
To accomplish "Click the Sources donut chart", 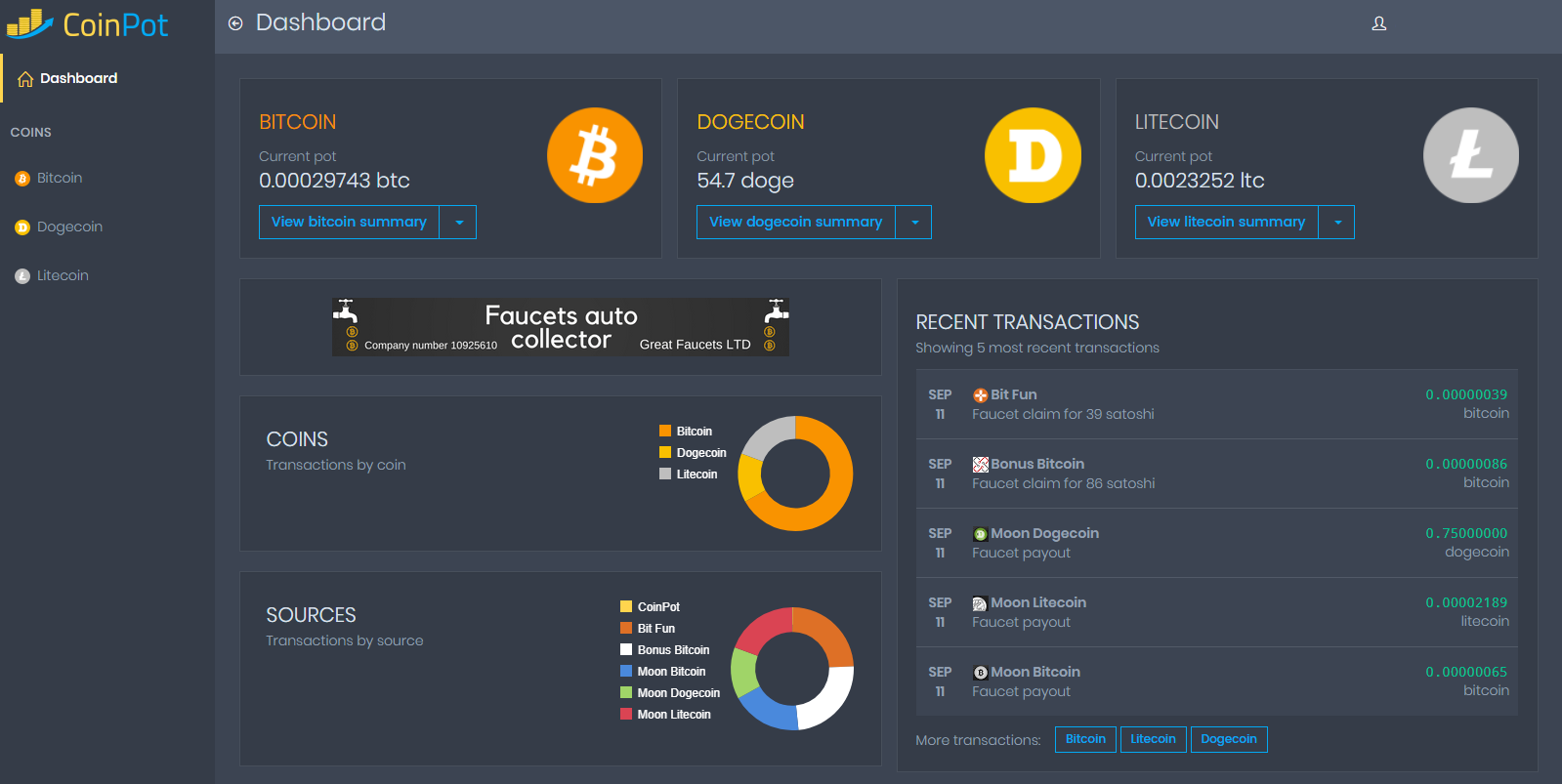I will (x=792, y=669).
